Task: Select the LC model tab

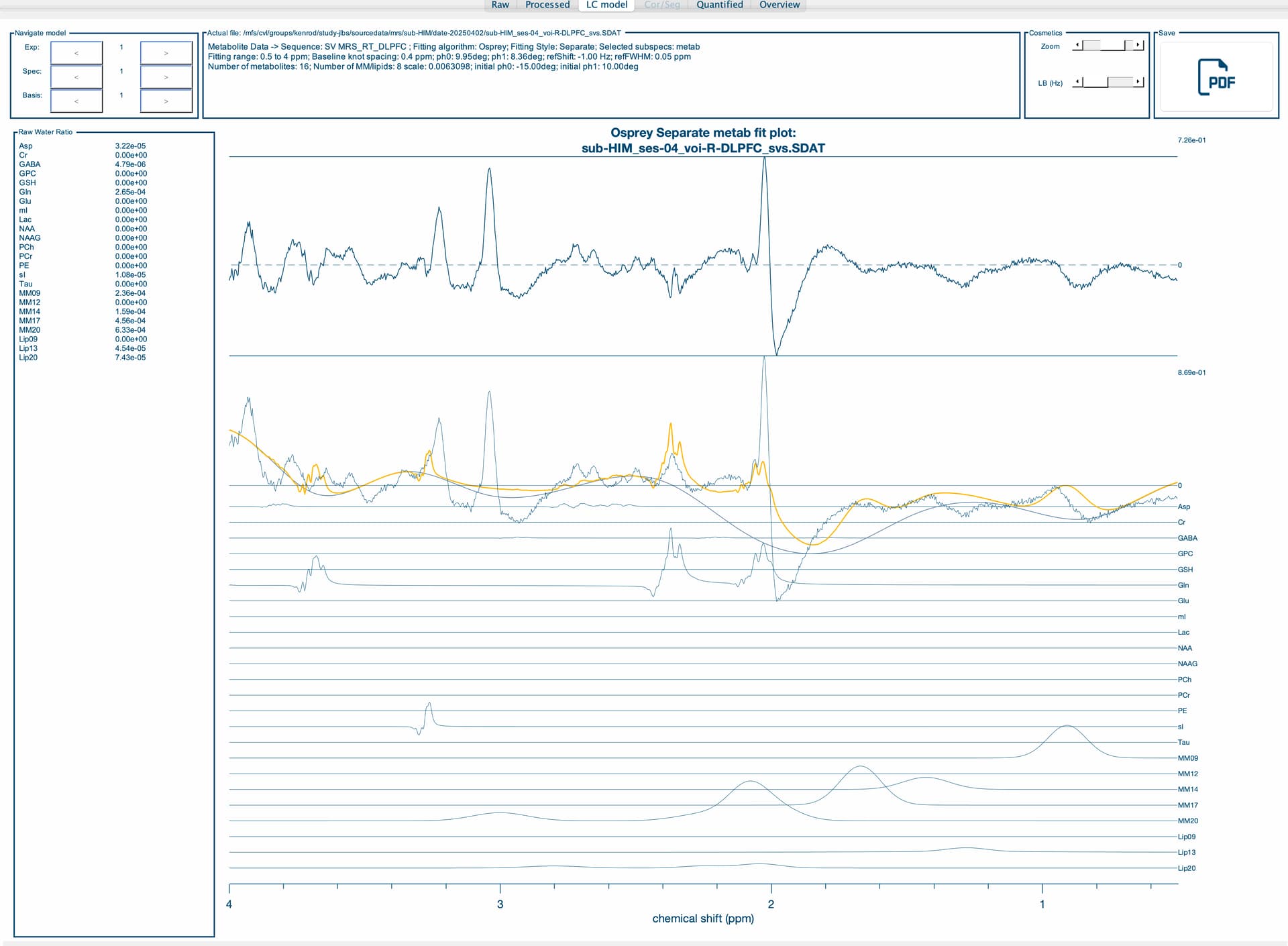Action: [x=606, y=5]
